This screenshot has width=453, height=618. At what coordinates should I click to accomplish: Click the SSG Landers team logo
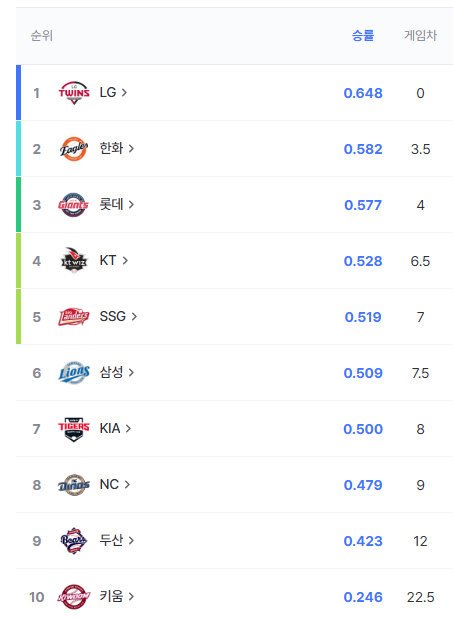(74, 316)
